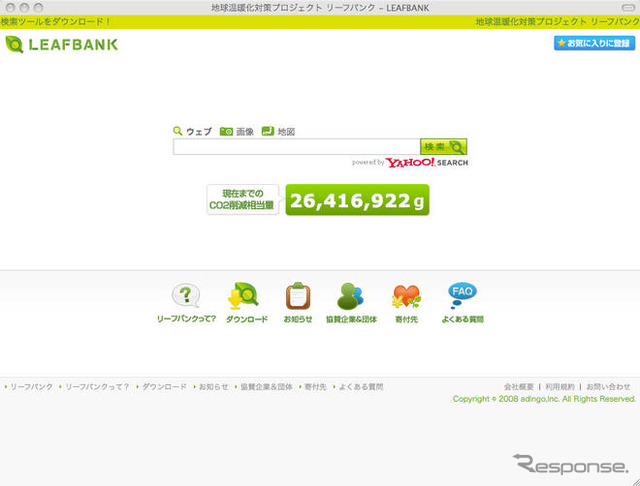Open お問い合わせ contact link
Viewport: 640px width, 486px height.
[608, 386]
